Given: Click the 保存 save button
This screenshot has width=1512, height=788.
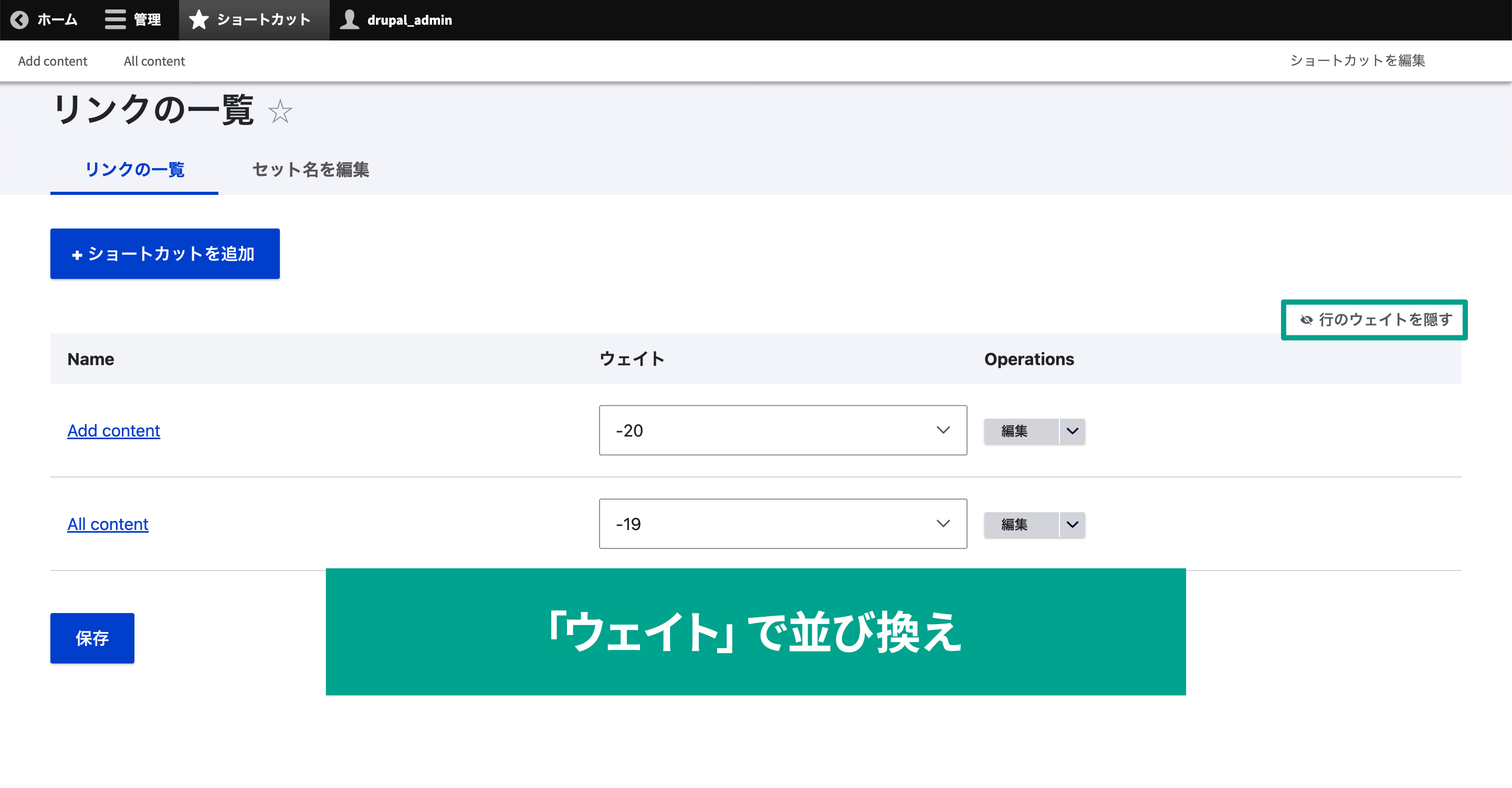Looking at the screenshot, I should (92, 638).
